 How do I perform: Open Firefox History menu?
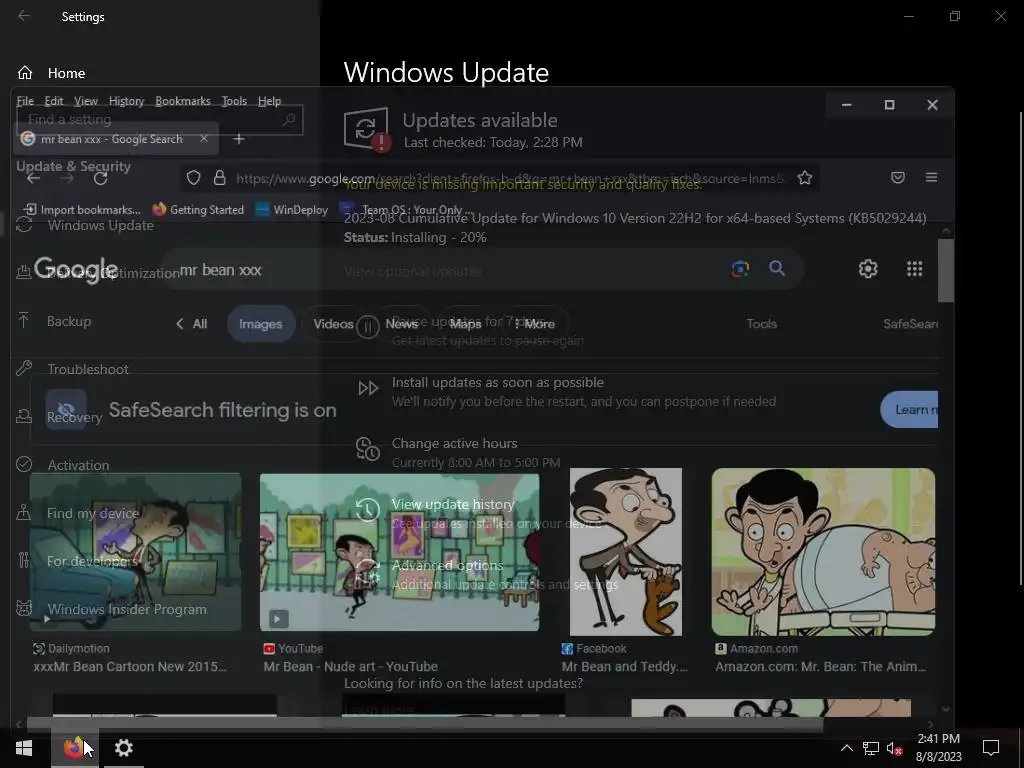[126, 101]
